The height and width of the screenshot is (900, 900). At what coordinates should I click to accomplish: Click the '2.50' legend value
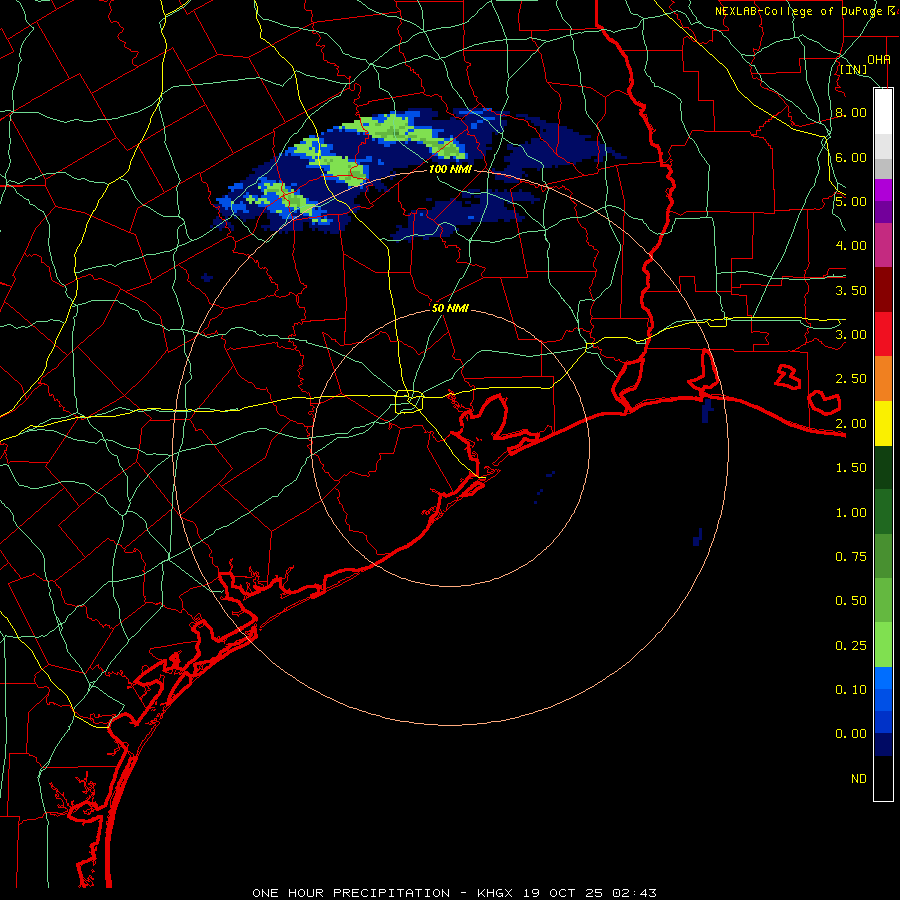click(851, 379)
